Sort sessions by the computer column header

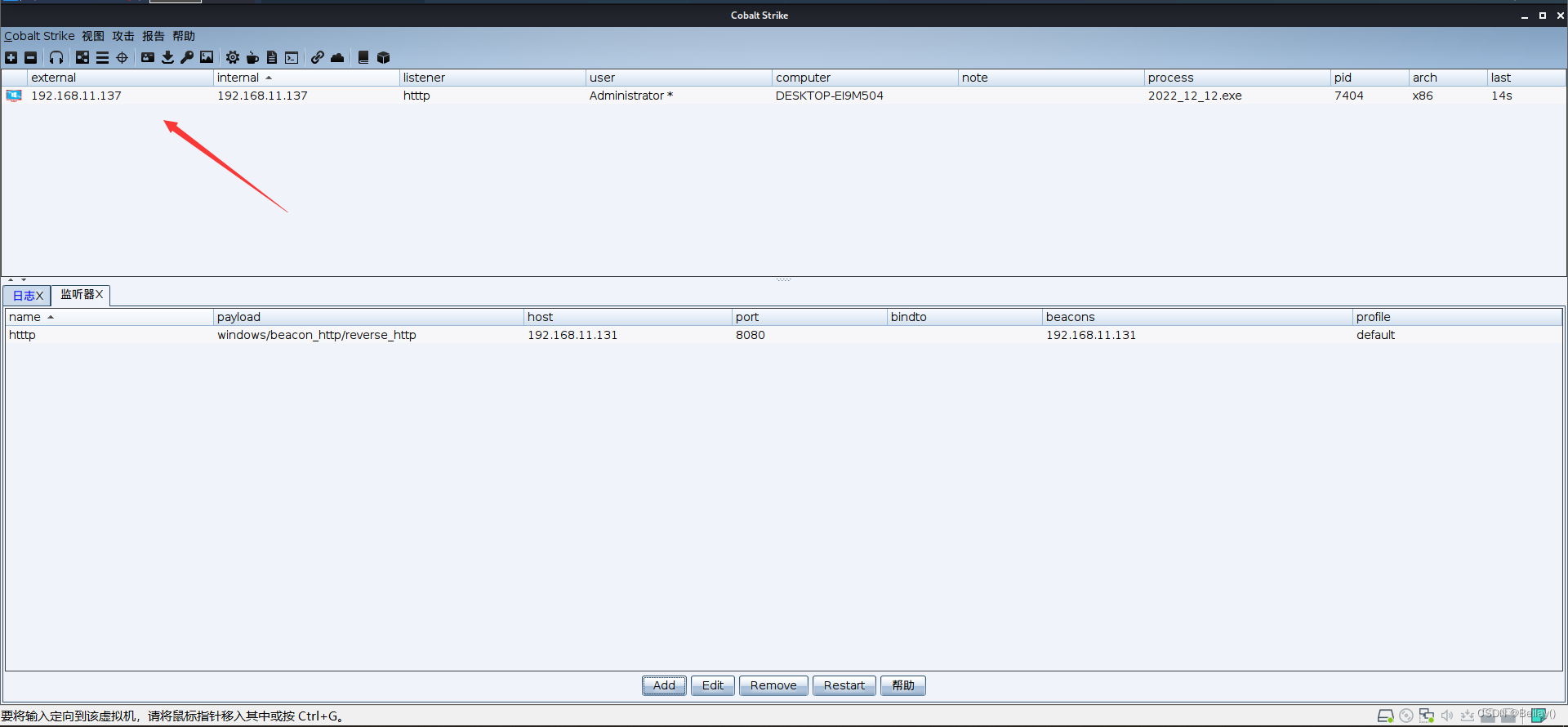click(x=865, y=78)
